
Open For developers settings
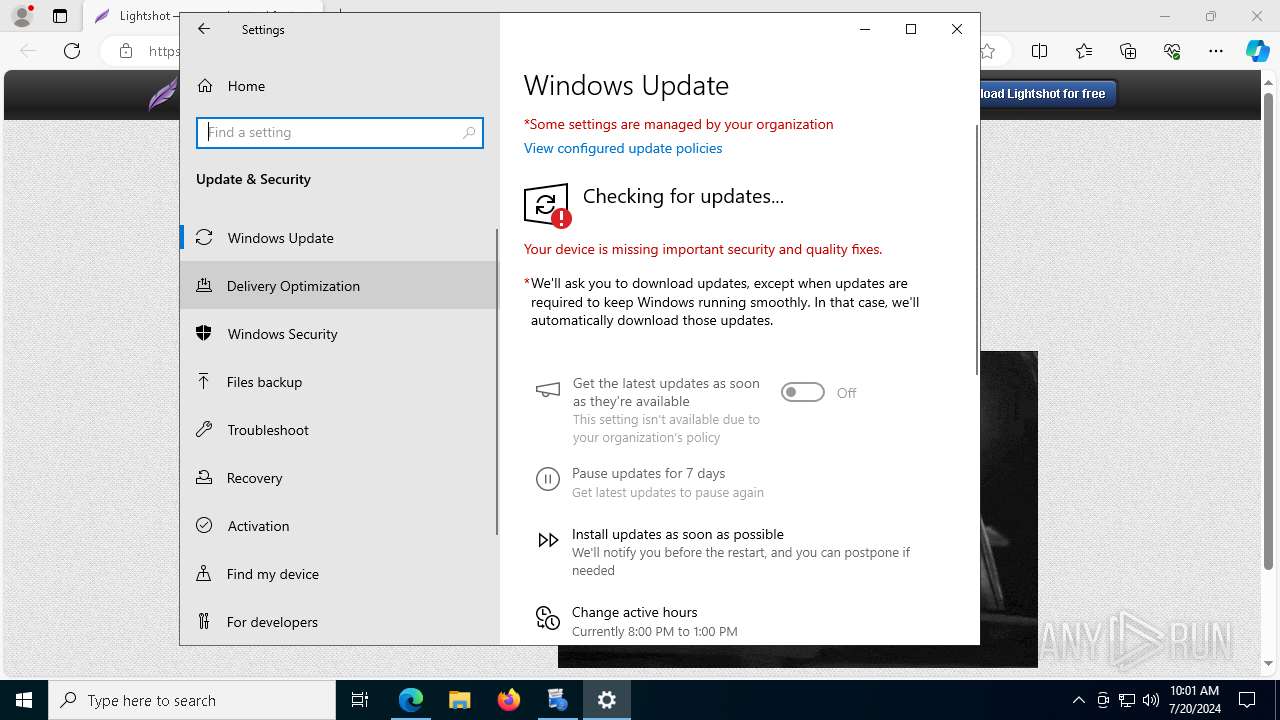pos(339,622)
